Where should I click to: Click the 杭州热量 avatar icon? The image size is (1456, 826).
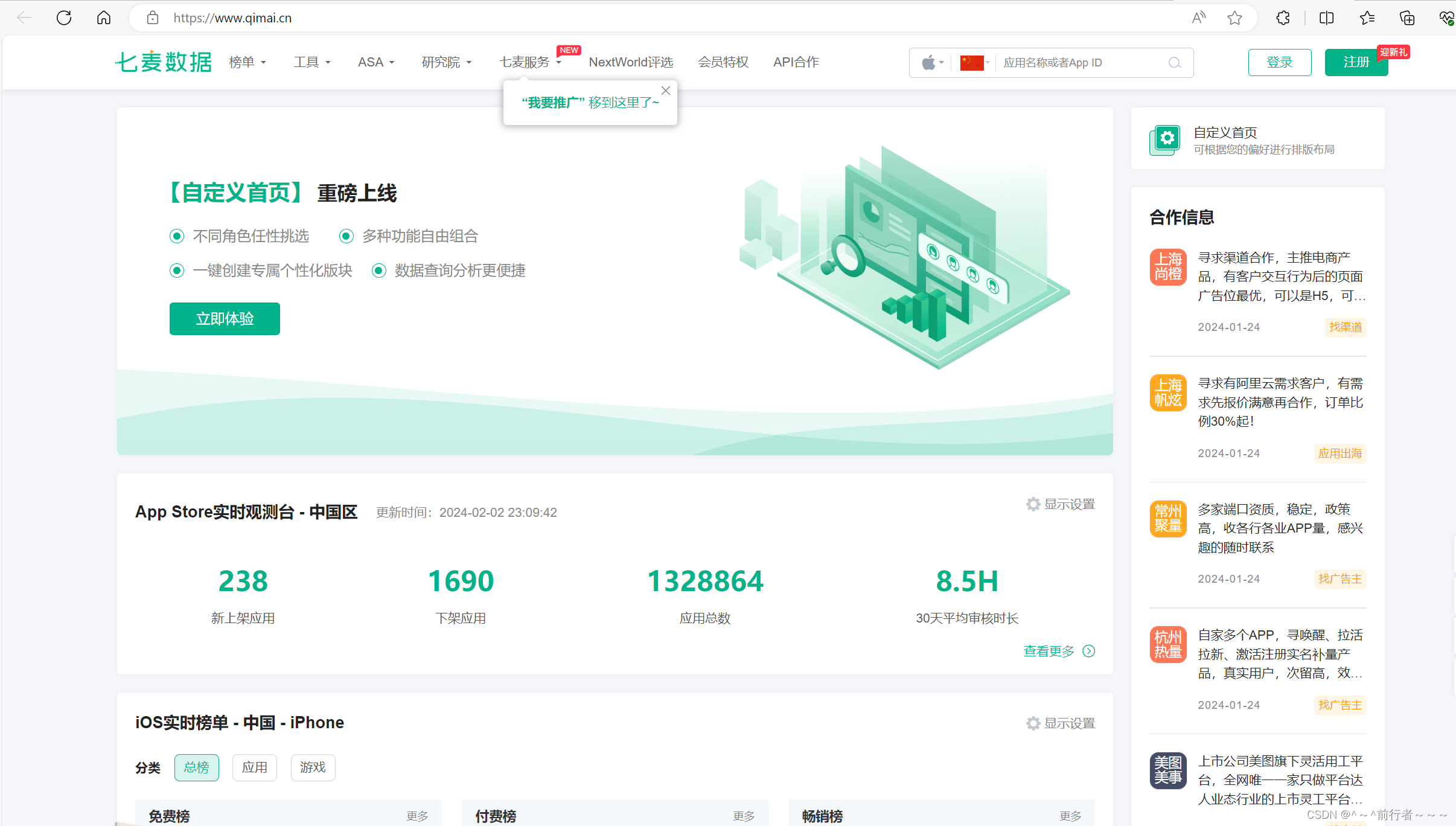click(1168, 644)
